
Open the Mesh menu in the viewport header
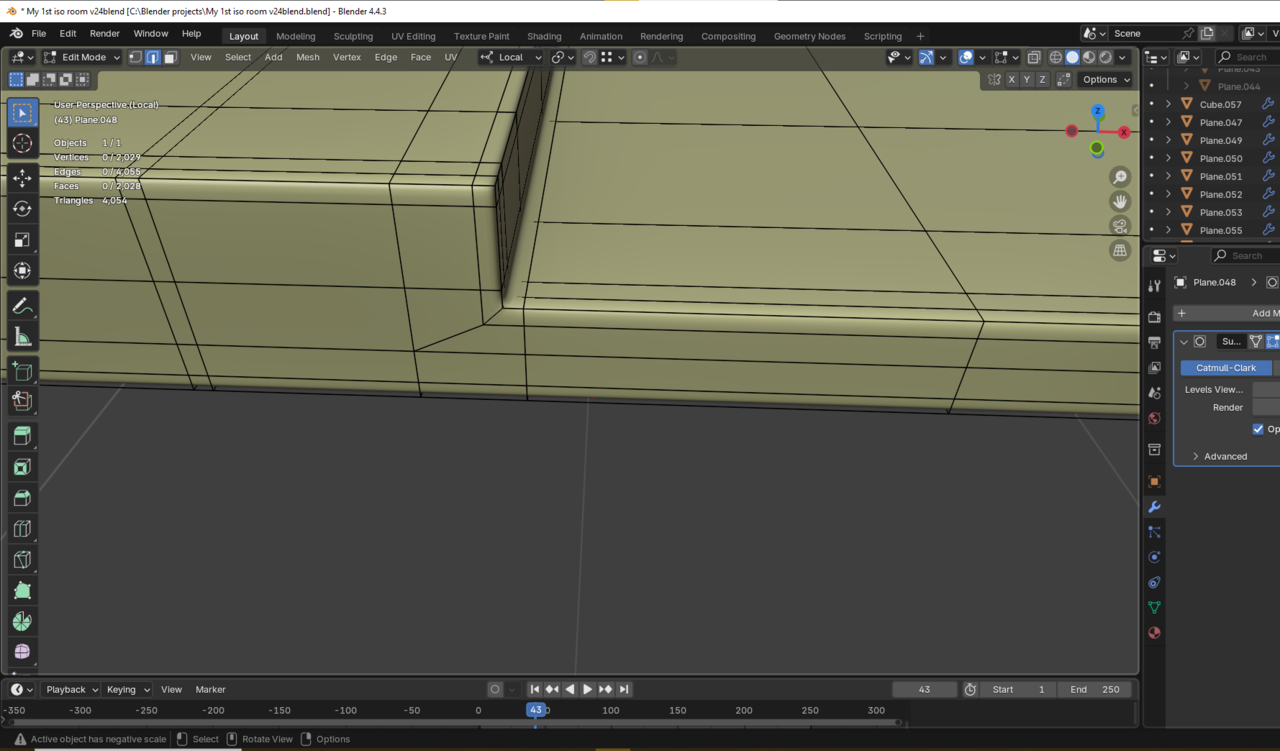pyautogui.click(x=308, y=57)
